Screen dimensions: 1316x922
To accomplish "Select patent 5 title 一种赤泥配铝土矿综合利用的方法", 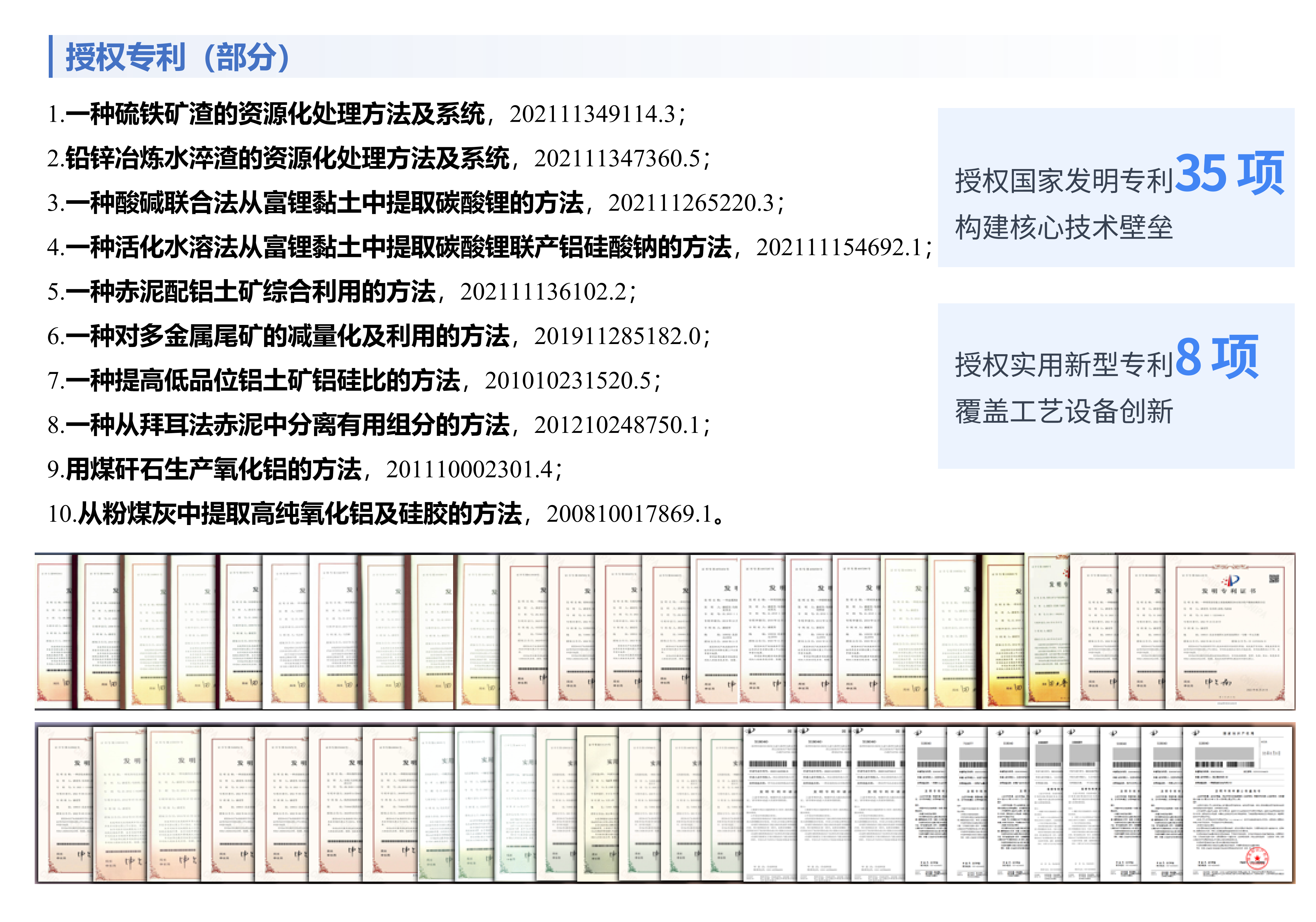I will [x=251, y=291].
